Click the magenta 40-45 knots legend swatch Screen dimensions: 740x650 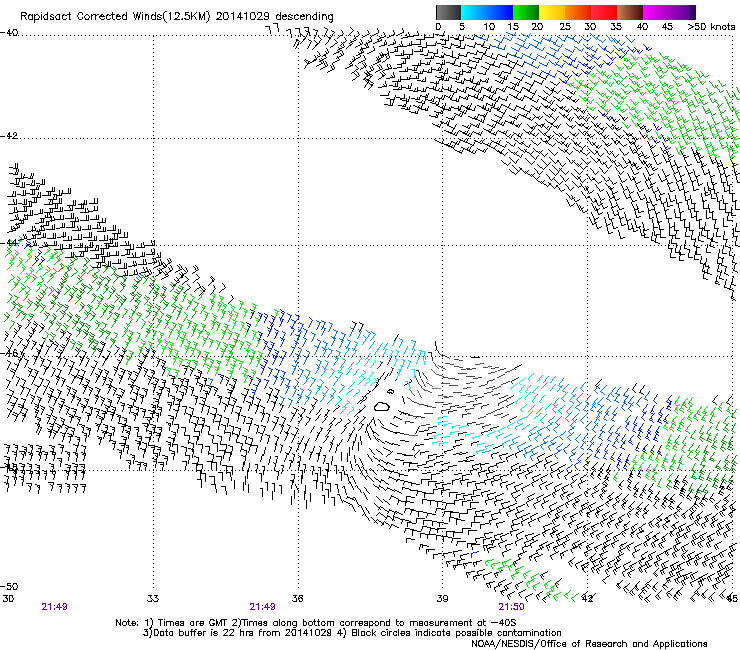pyautogui.click(x=656, y=12)
